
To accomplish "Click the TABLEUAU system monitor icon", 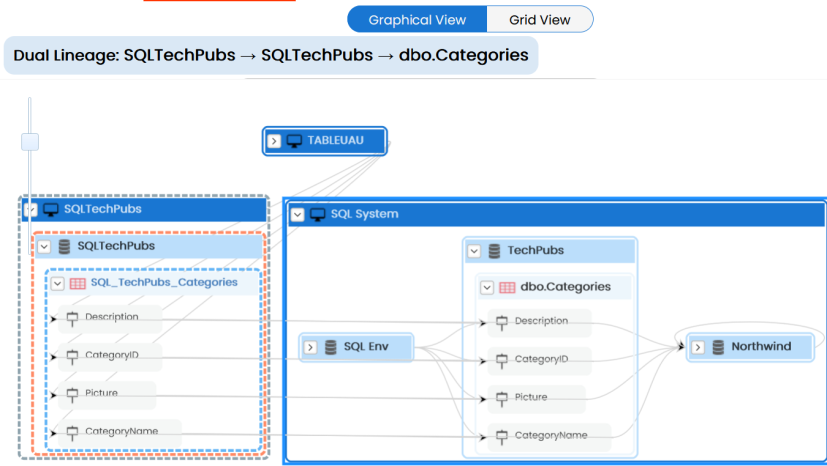I will pyautogui.click(x=294, y=141).
